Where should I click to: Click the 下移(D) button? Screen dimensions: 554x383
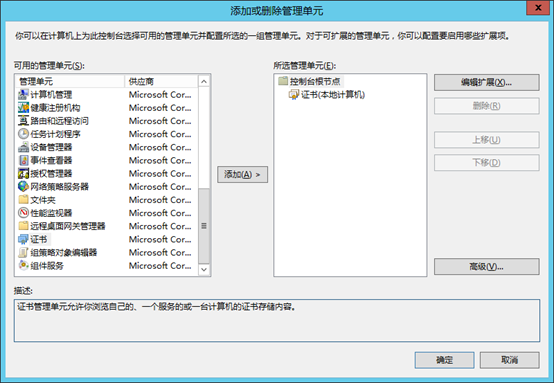pos(487,163)
